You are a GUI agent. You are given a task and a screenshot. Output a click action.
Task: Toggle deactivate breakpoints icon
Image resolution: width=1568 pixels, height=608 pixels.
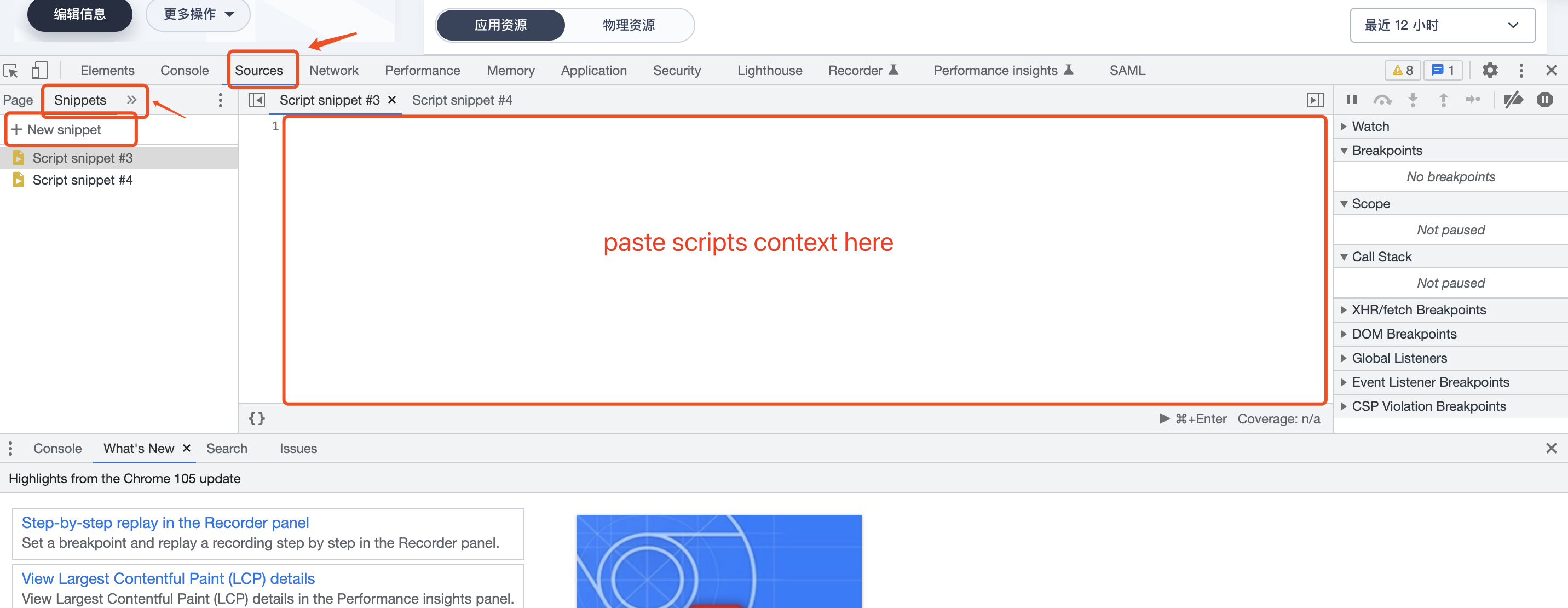click(x=1513, y=100)
